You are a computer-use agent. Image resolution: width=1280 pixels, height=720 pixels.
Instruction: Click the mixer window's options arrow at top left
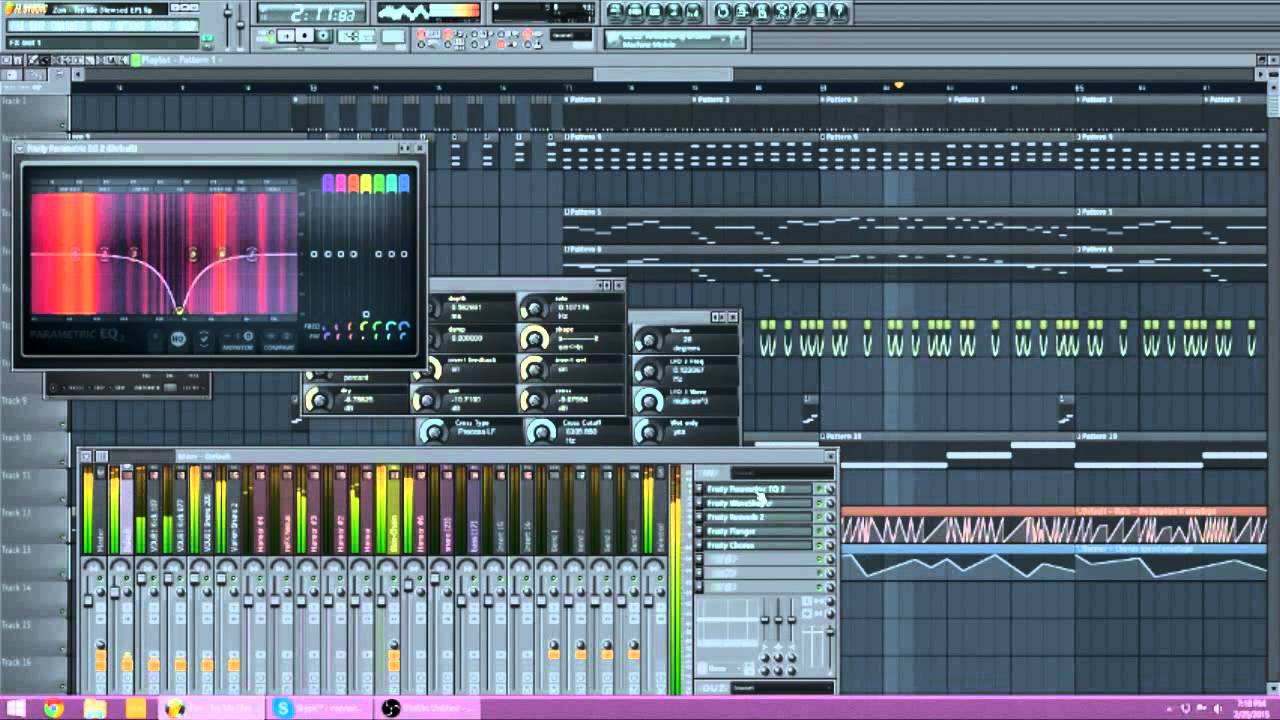(86, 456)
